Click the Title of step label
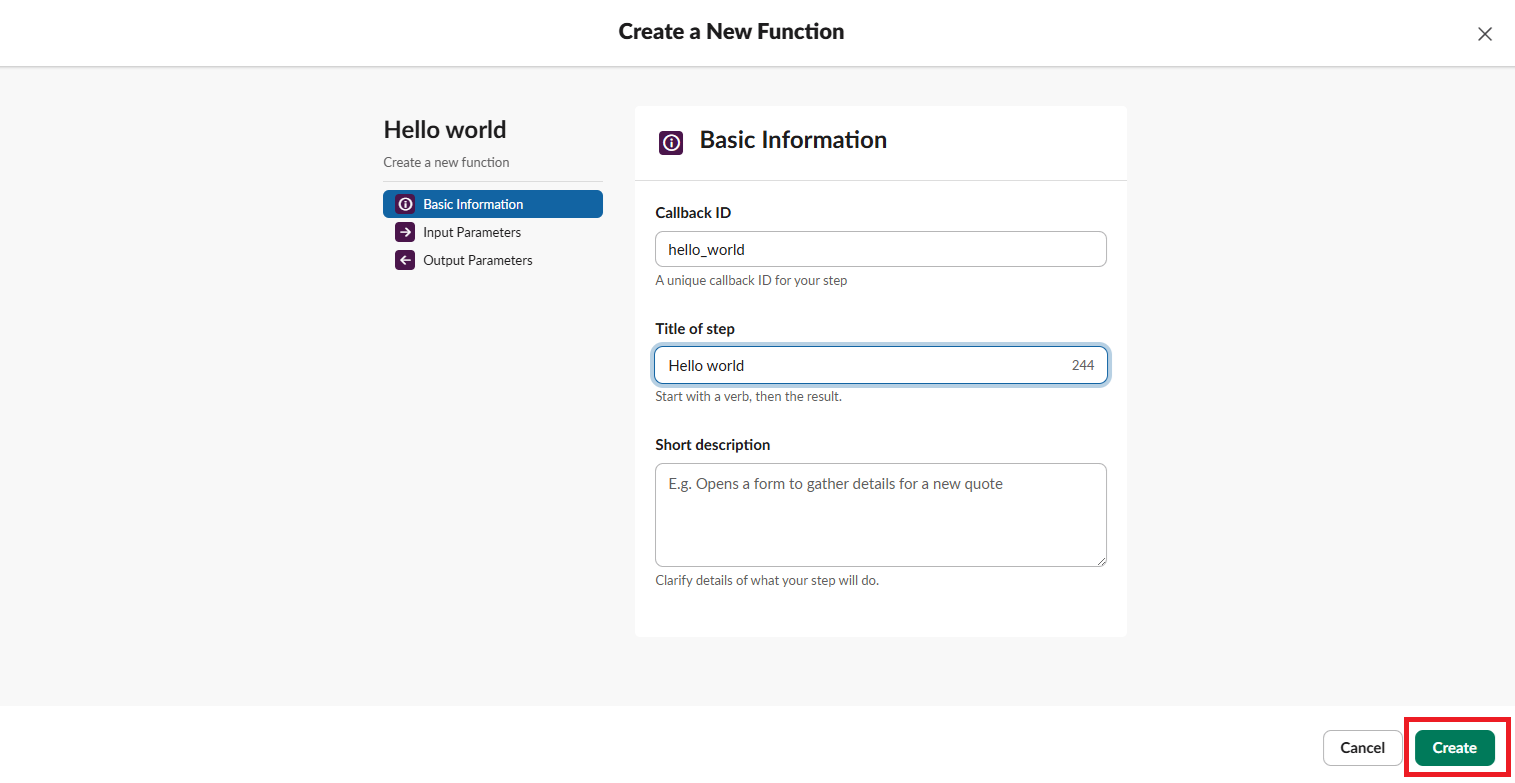This screenshot has height=783, width=1515. tap(695, 329)
